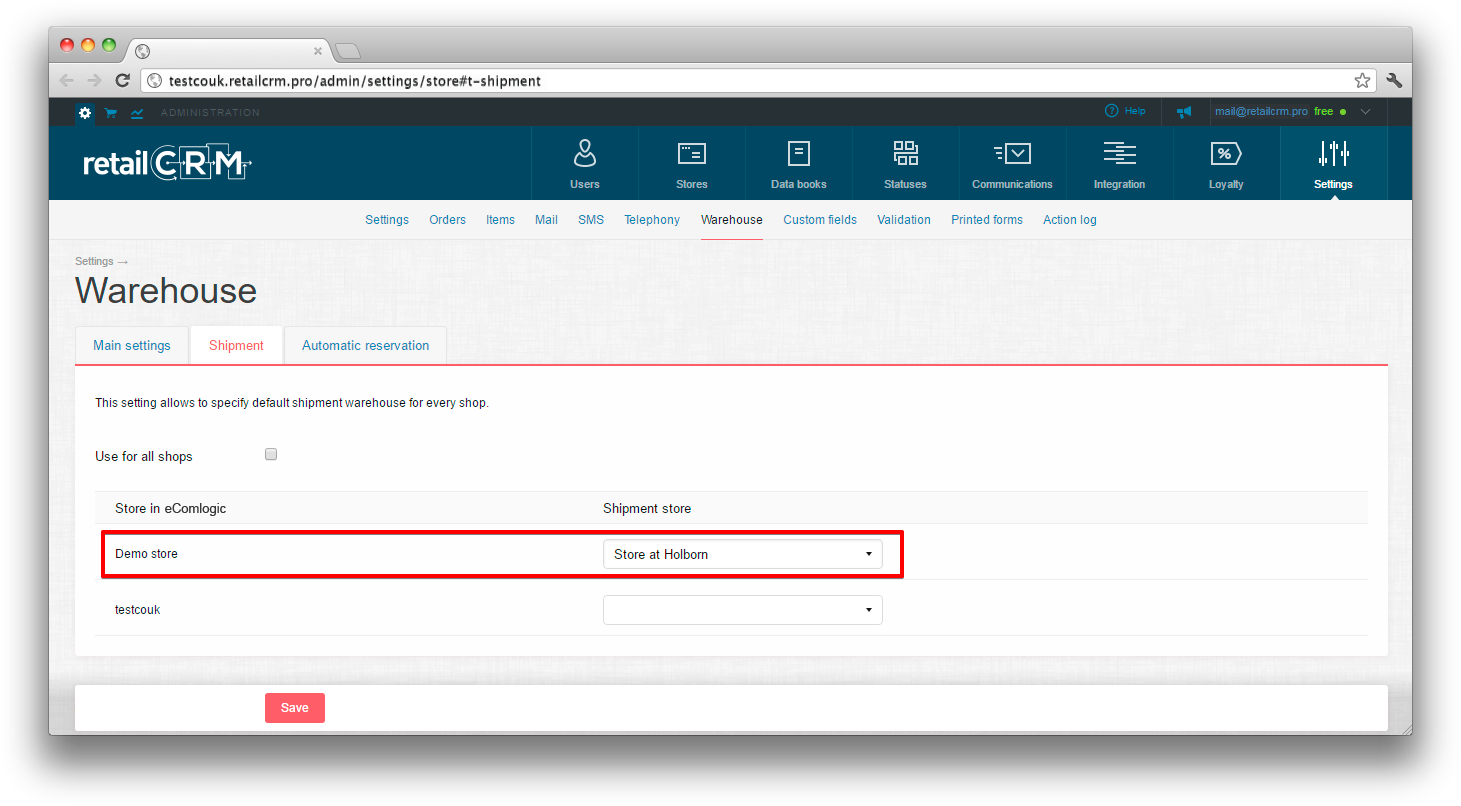The height and width of the screenshot is (806, 1461).
Task: Click the ADMINISTRATION label in top bar
Action: (210, 112)
